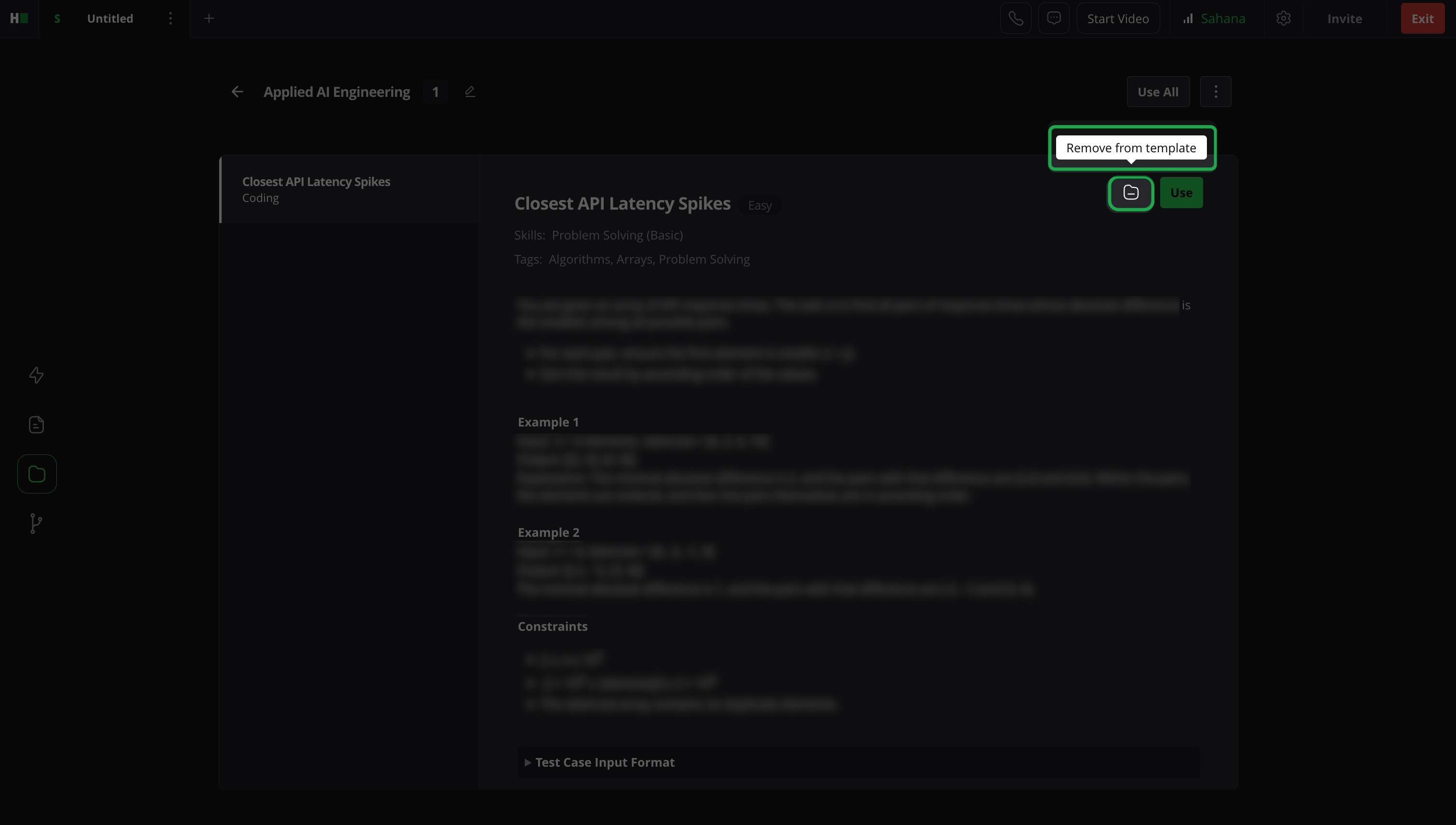Click the phone call icon
This screenshot has width=1456, height=825.
pyautogui.click(x=1015, y=19)
